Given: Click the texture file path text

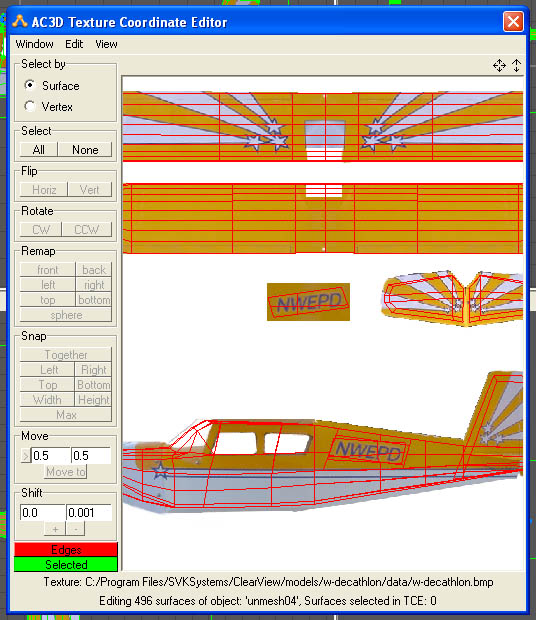Looking at the screenshot, I should 268,582.
